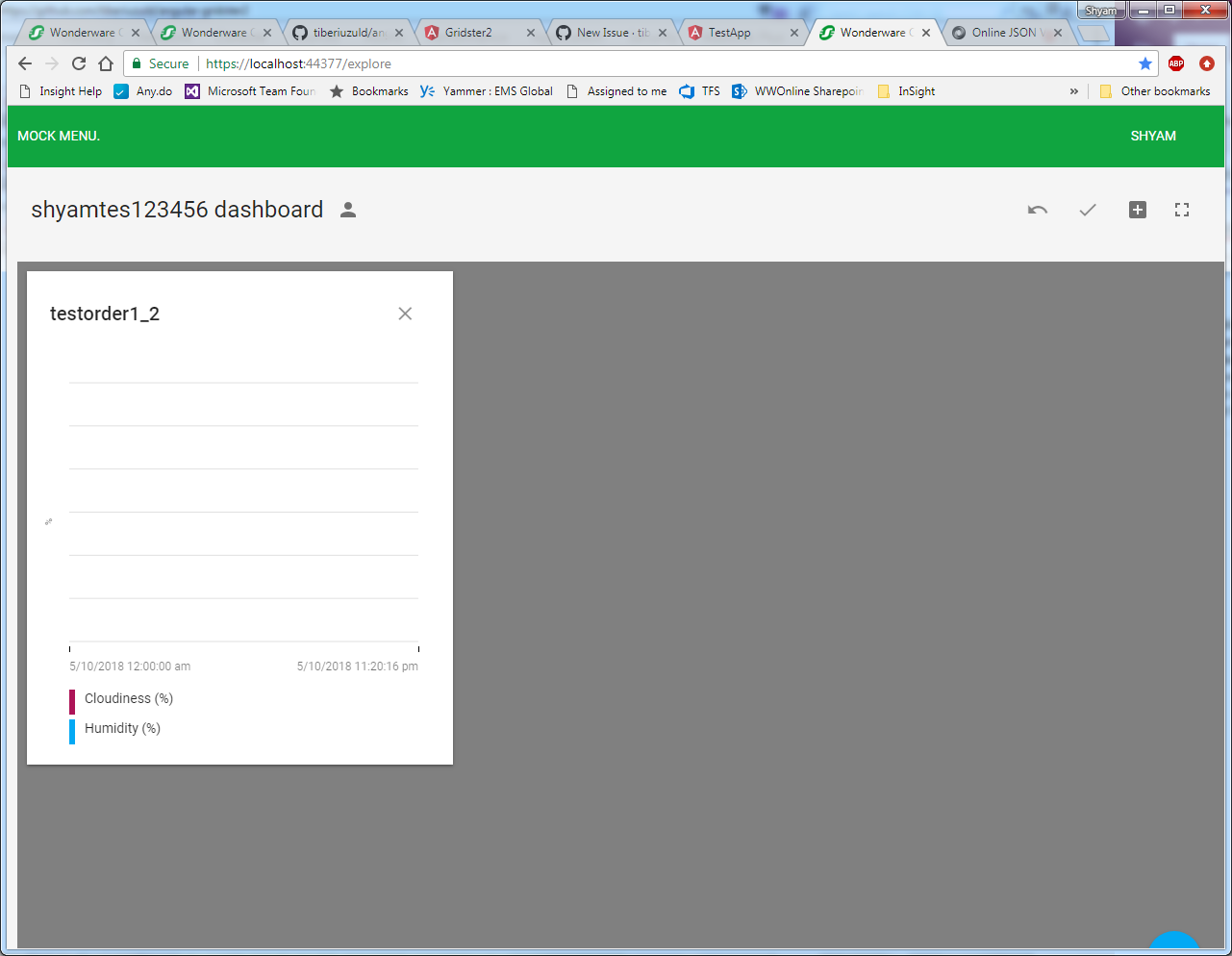Open the Any.do bookmark
The image size is (1232, 956).
tap(143, 91)
